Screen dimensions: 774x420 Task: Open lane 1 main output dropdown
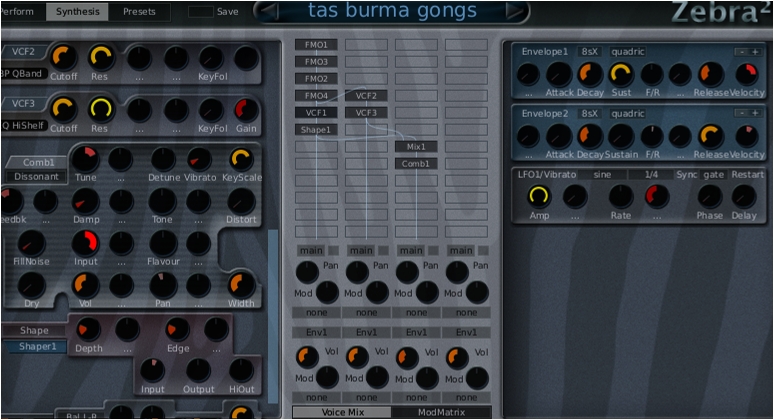[x=311, y=251]
